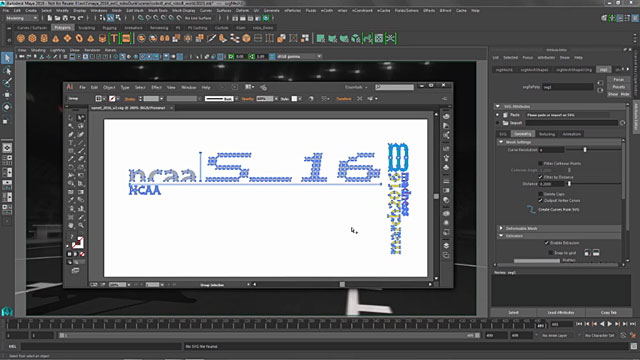Click the MEL command line field
Screen dimensions: 640x360
(x=100, y=346)
